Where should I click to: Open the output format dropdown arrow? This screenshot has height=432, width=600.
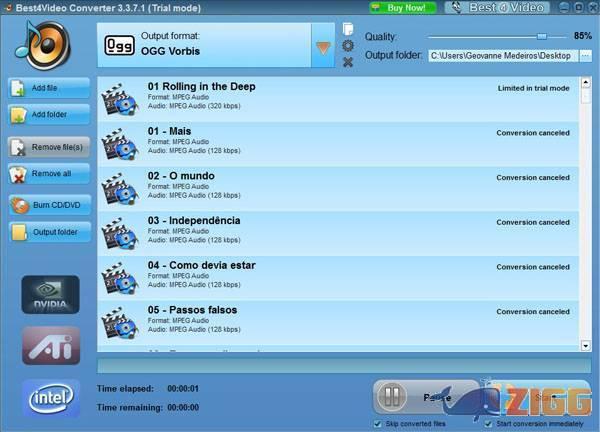[x=323, y=46]
